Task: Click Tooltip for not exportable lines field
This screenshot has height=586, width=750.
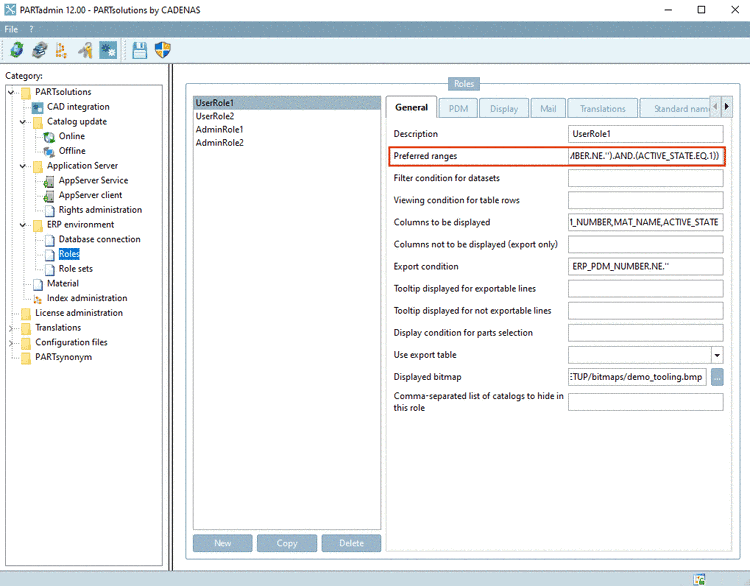Action: (646, 311)
